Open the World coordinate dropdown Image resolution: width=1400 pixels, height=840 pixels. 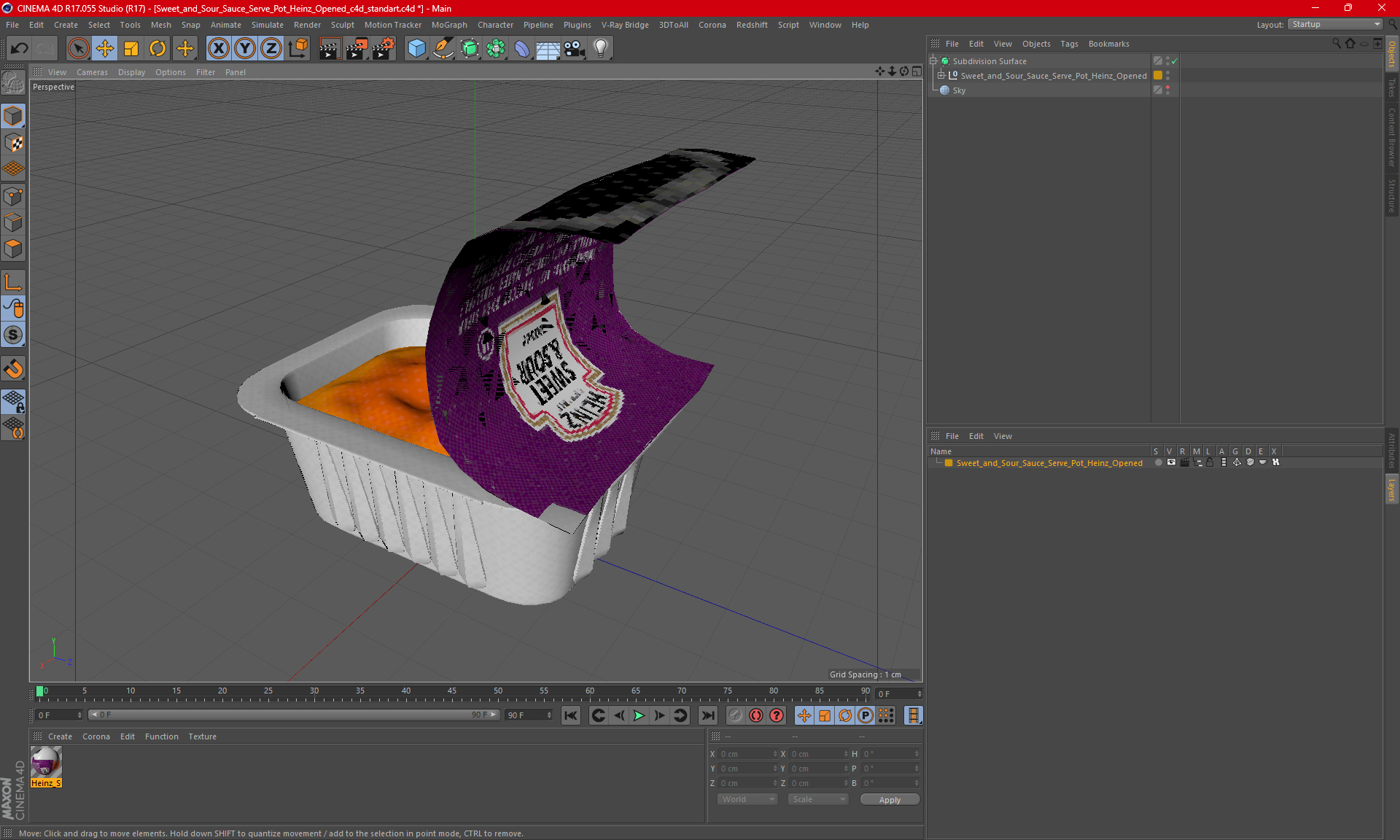748,799
